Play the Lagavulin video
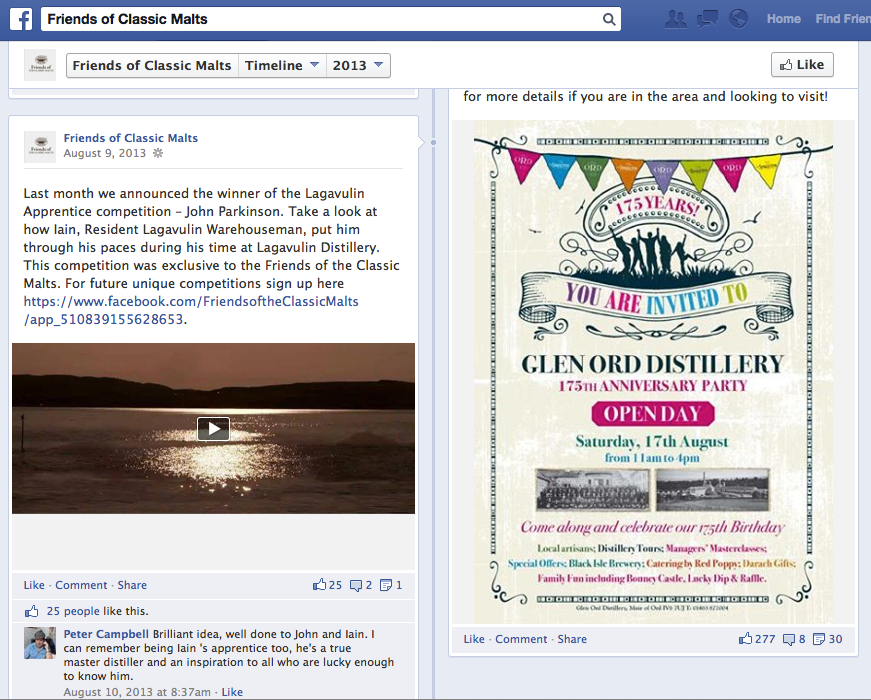Screen dimensions: 871x700 click(213, 428)
